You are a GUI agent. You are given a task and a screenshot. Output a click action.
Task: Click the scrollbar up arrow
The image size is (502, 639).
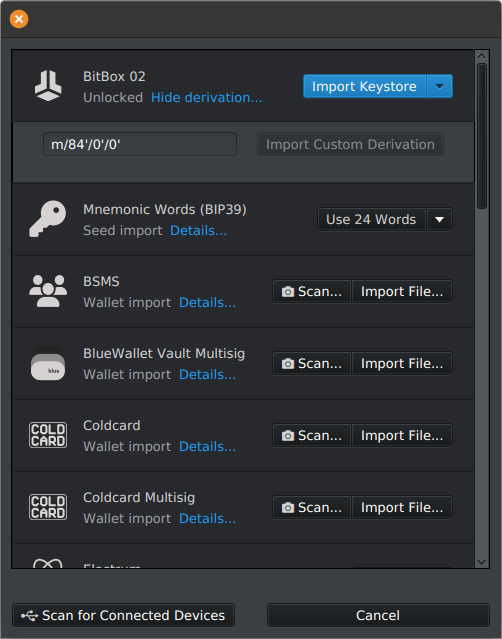click(482, 56)
